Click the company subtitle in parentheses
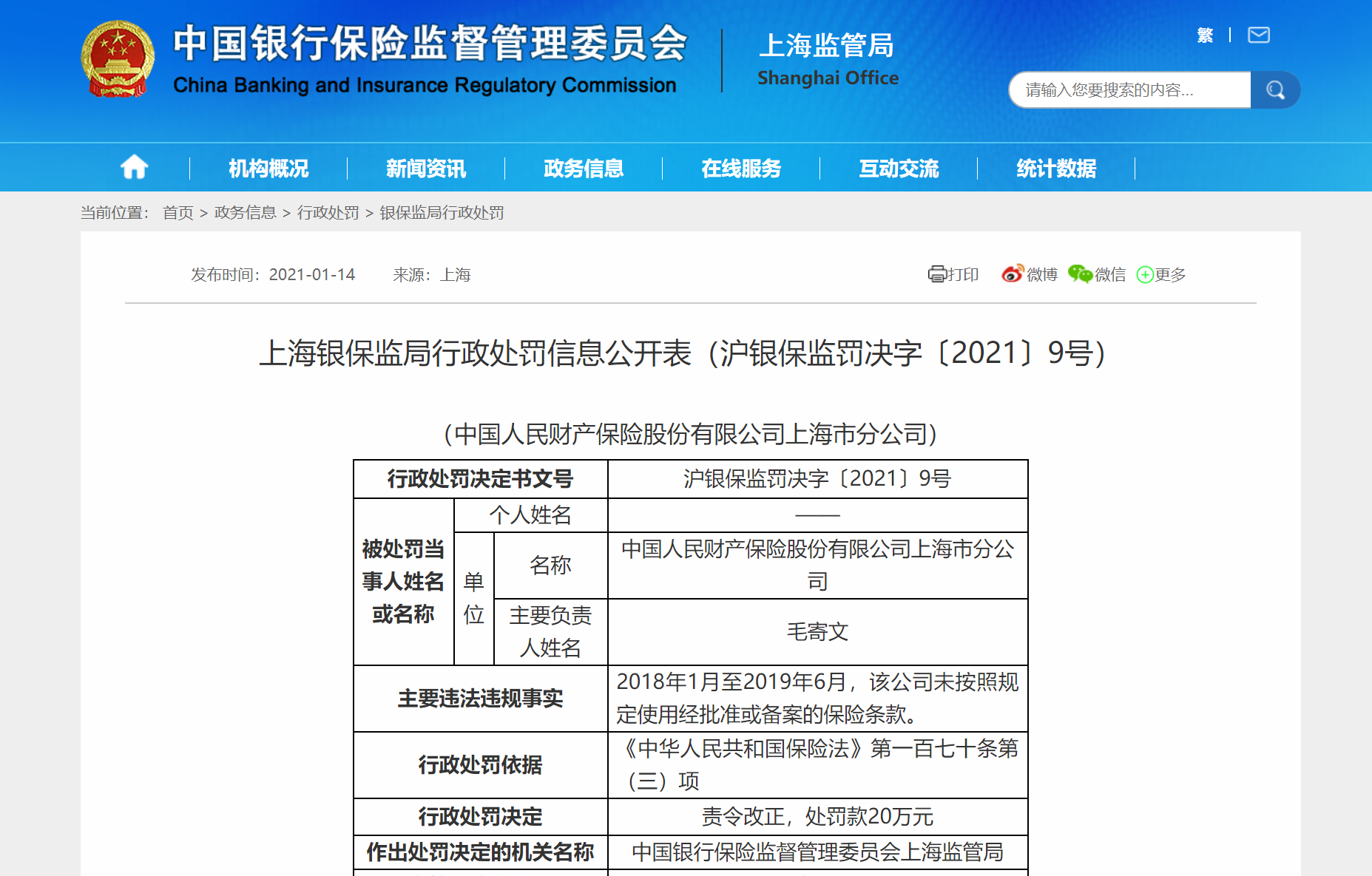Screen dimensions: 1372x876 pos(690,434)
